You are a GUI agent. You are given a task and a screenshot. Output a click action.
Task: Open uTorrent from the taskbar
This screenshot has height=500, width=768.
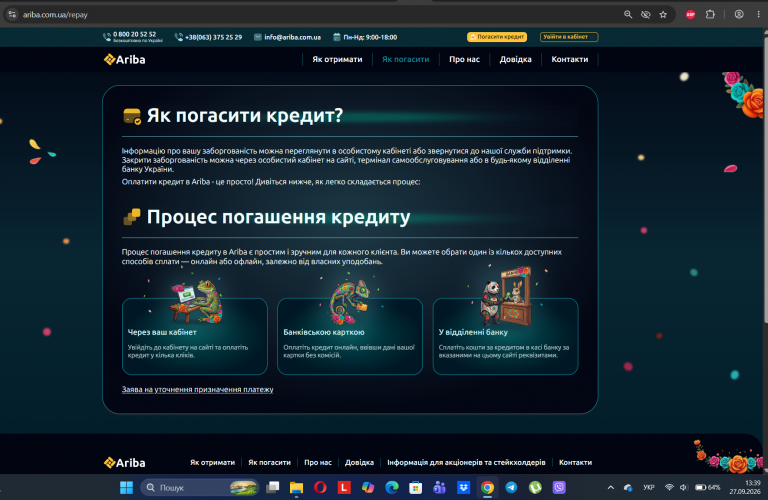tap(535, 488)
